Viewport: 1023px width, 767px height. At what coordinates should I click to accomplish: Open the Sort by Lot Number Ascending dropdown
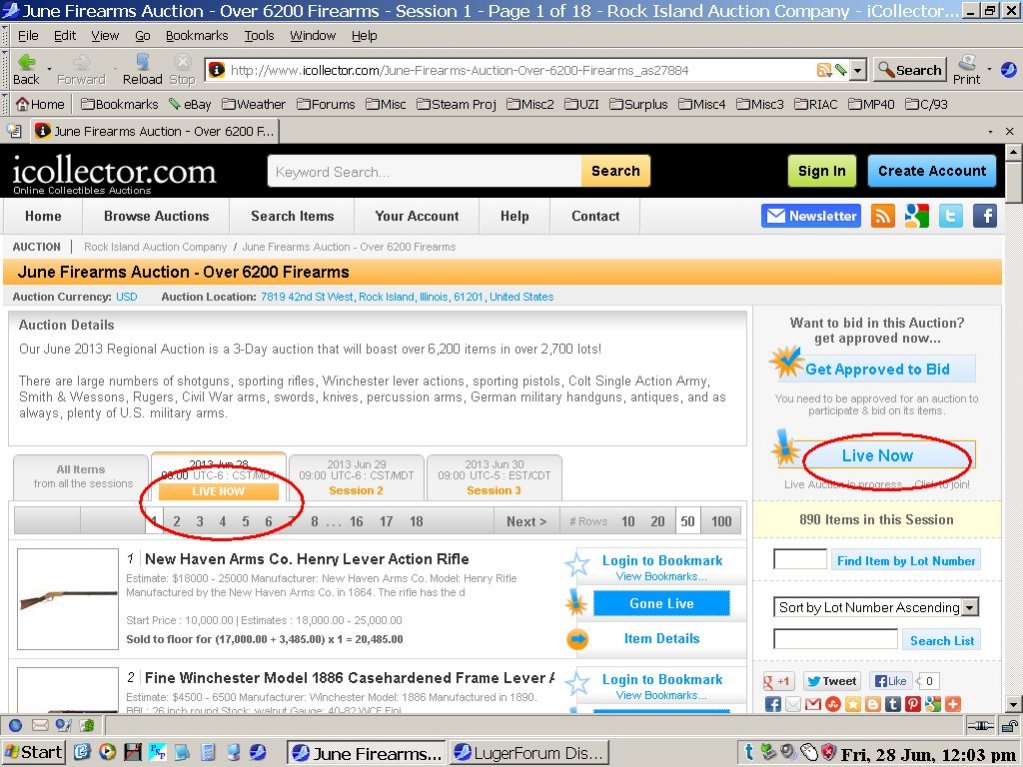(x=971, y=607)
